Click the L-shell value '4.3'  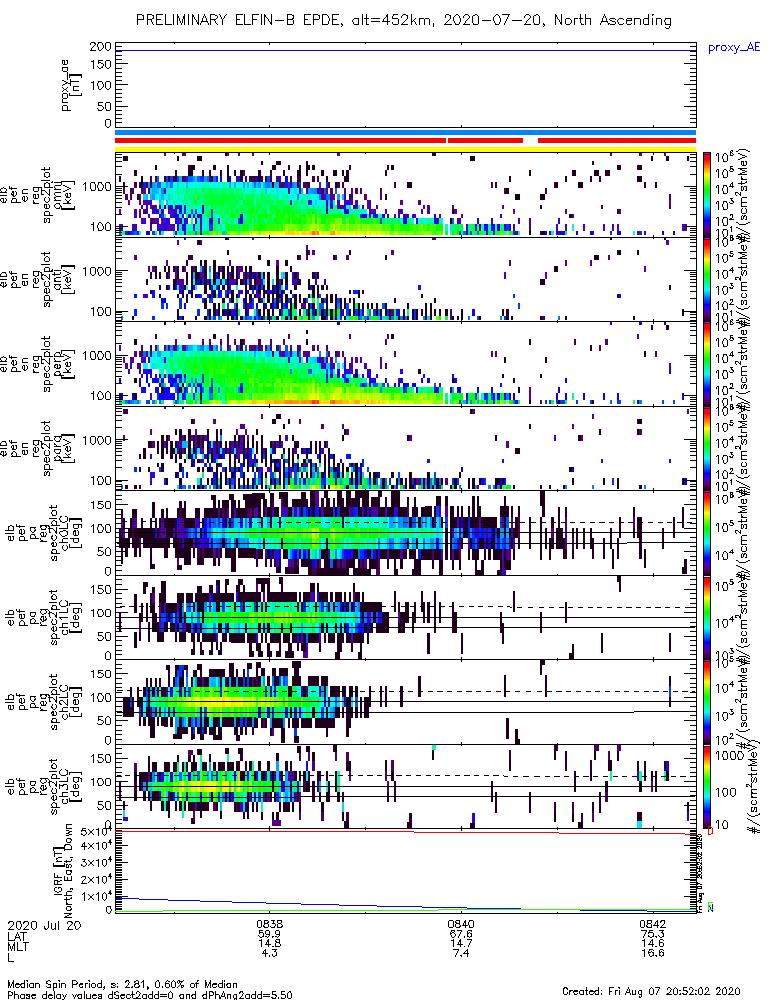270,953
